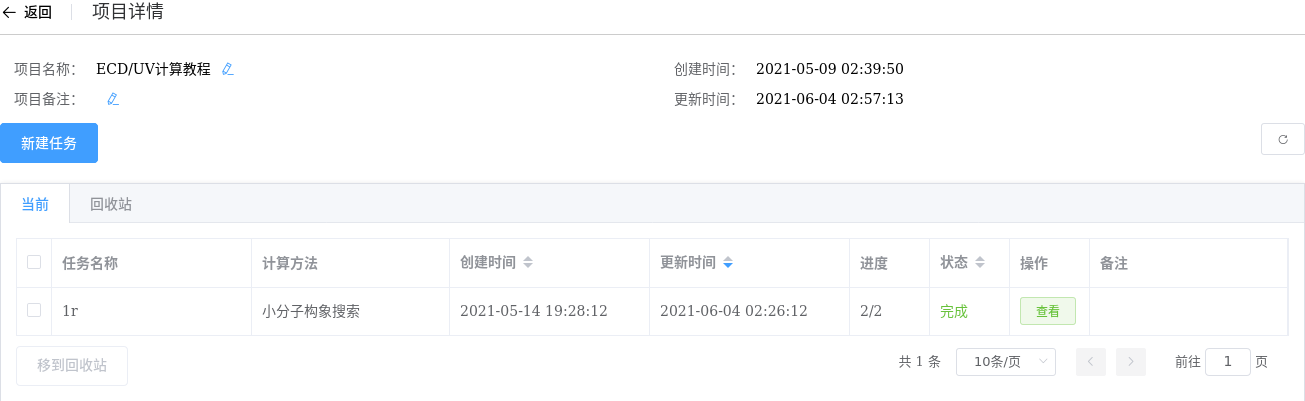The height and width of the screenshot is (401, 1305).
Task: Edit the project name pencil icon
Action: pos(228,69)
